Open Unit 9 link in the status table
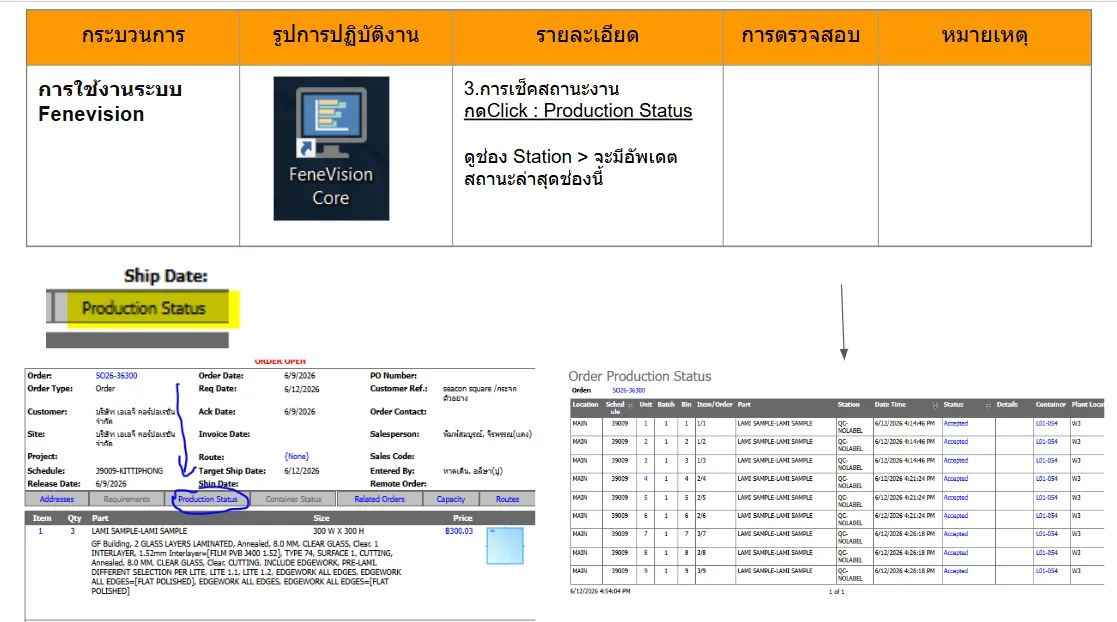 (646, 571)
